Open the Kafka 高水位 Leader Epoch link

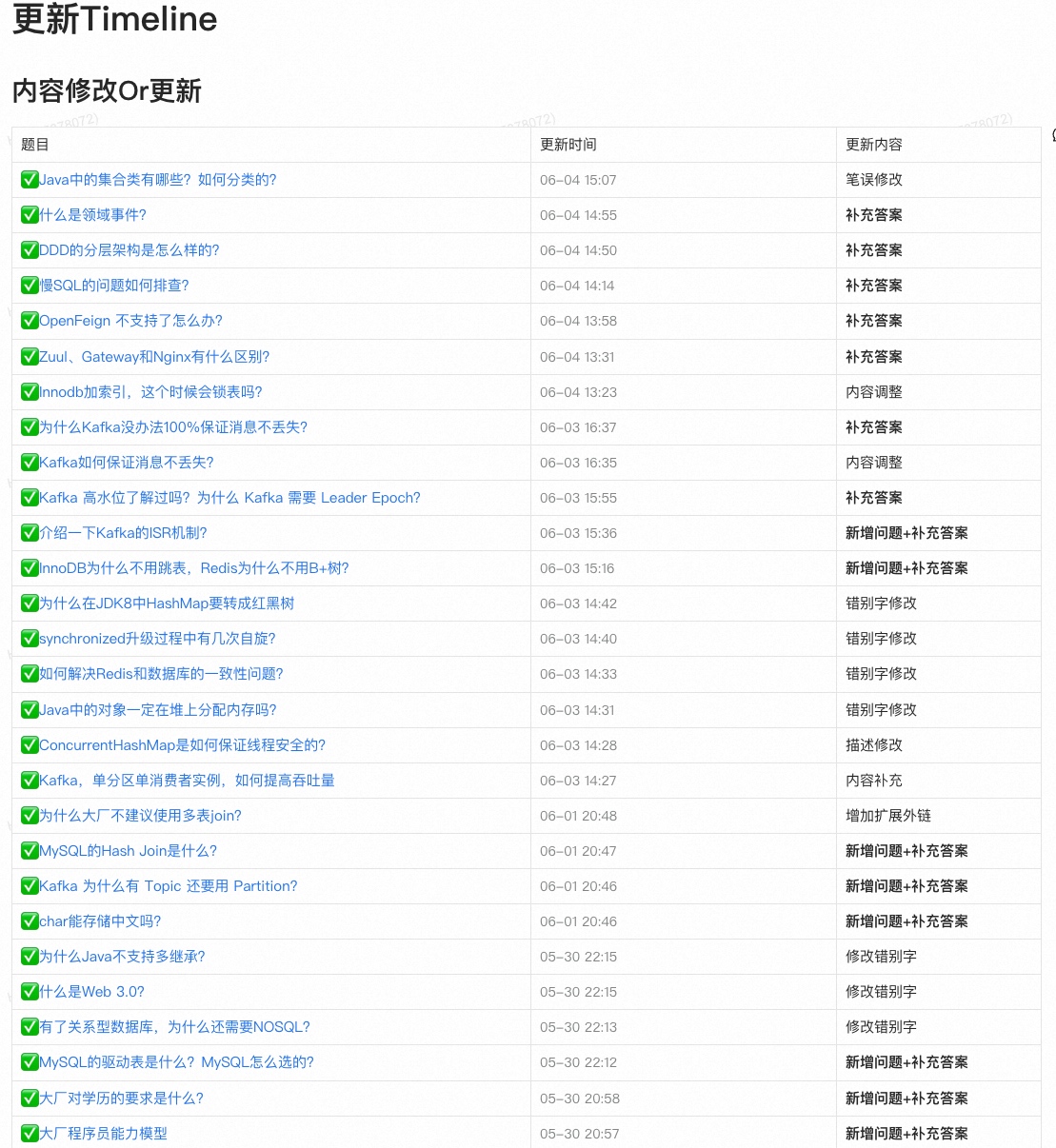click(x=229, y=498)
